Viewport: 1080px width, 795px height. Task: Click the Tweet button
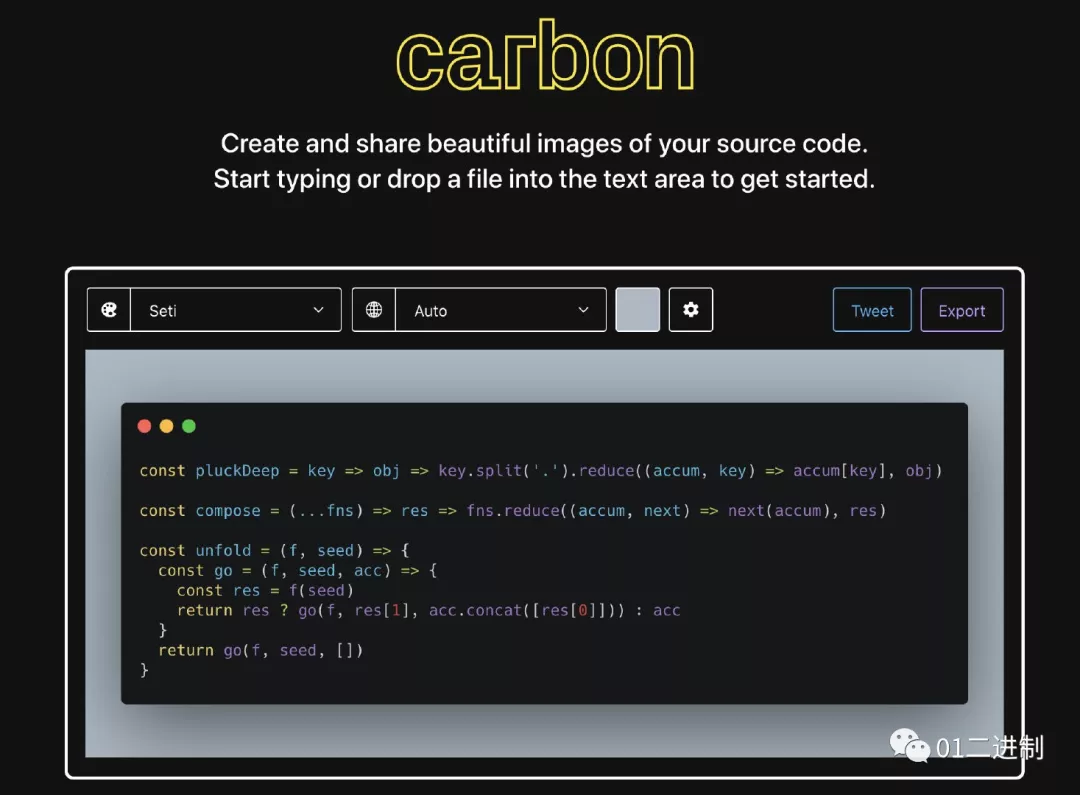(x=872, y=311)
